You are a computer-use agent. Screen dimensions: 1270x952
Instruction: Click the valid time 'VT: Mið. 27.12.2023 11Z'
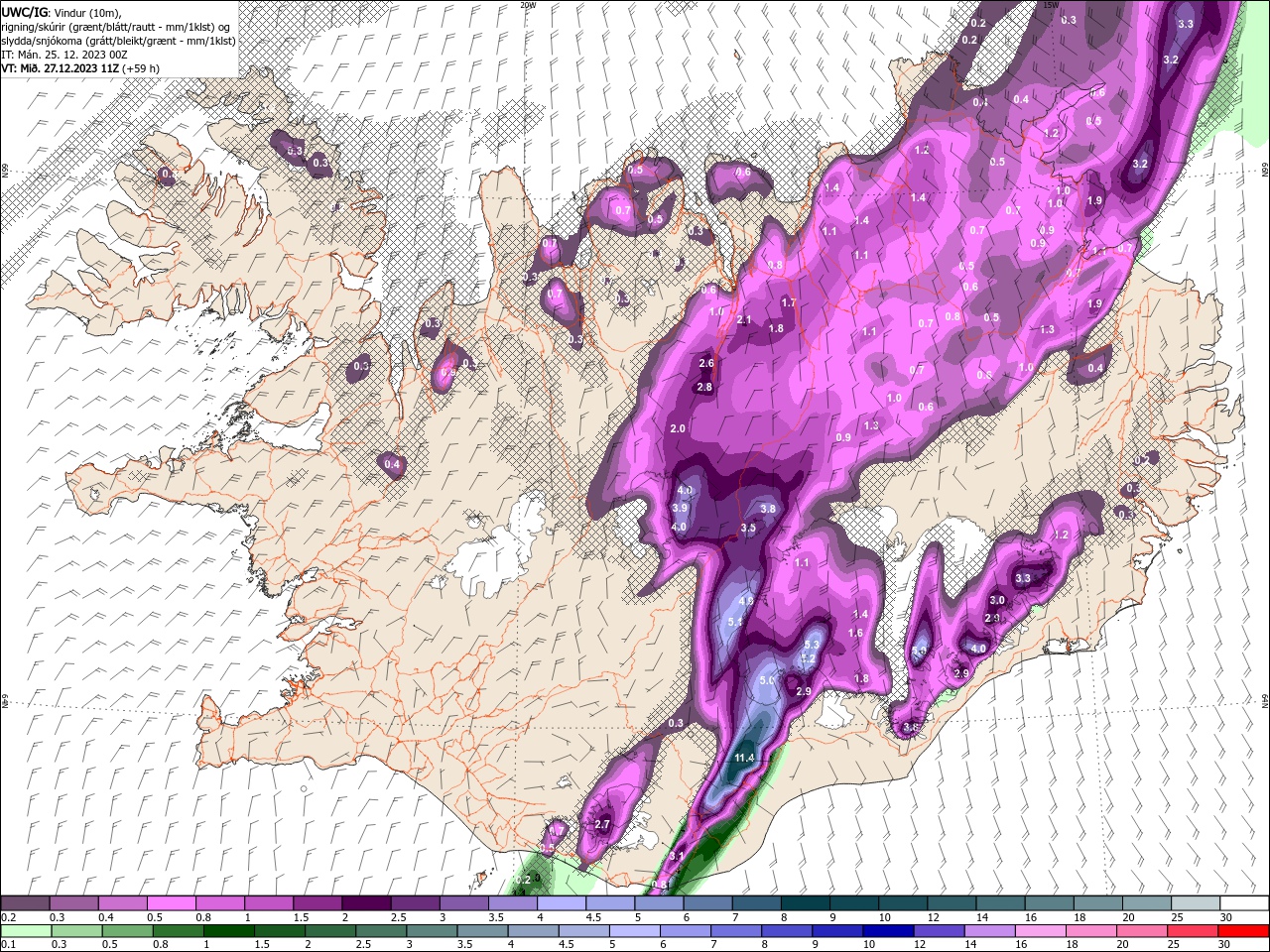pos(62,68)
